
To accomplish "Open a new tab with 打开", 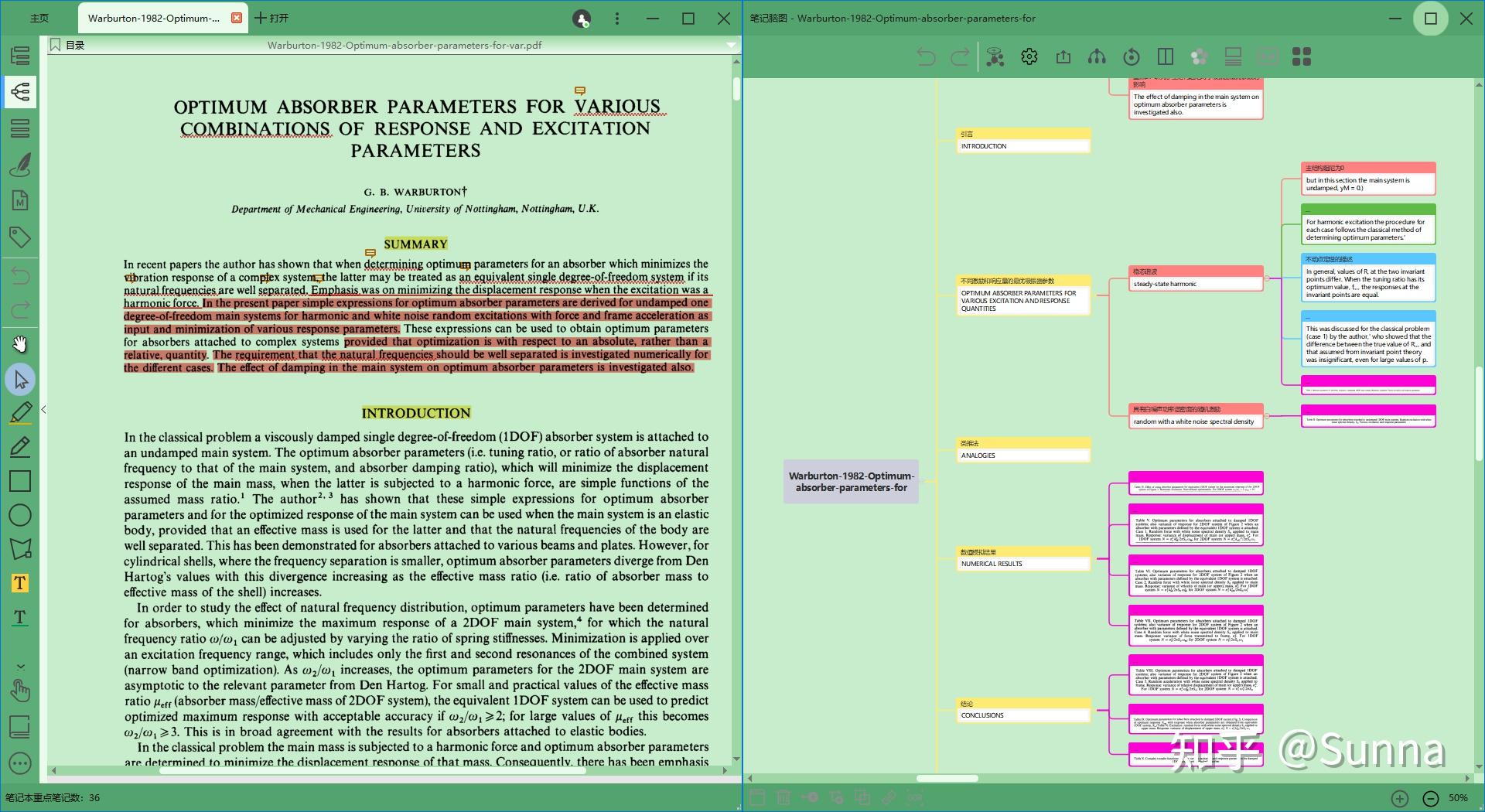I will click(x=270, y=17).
